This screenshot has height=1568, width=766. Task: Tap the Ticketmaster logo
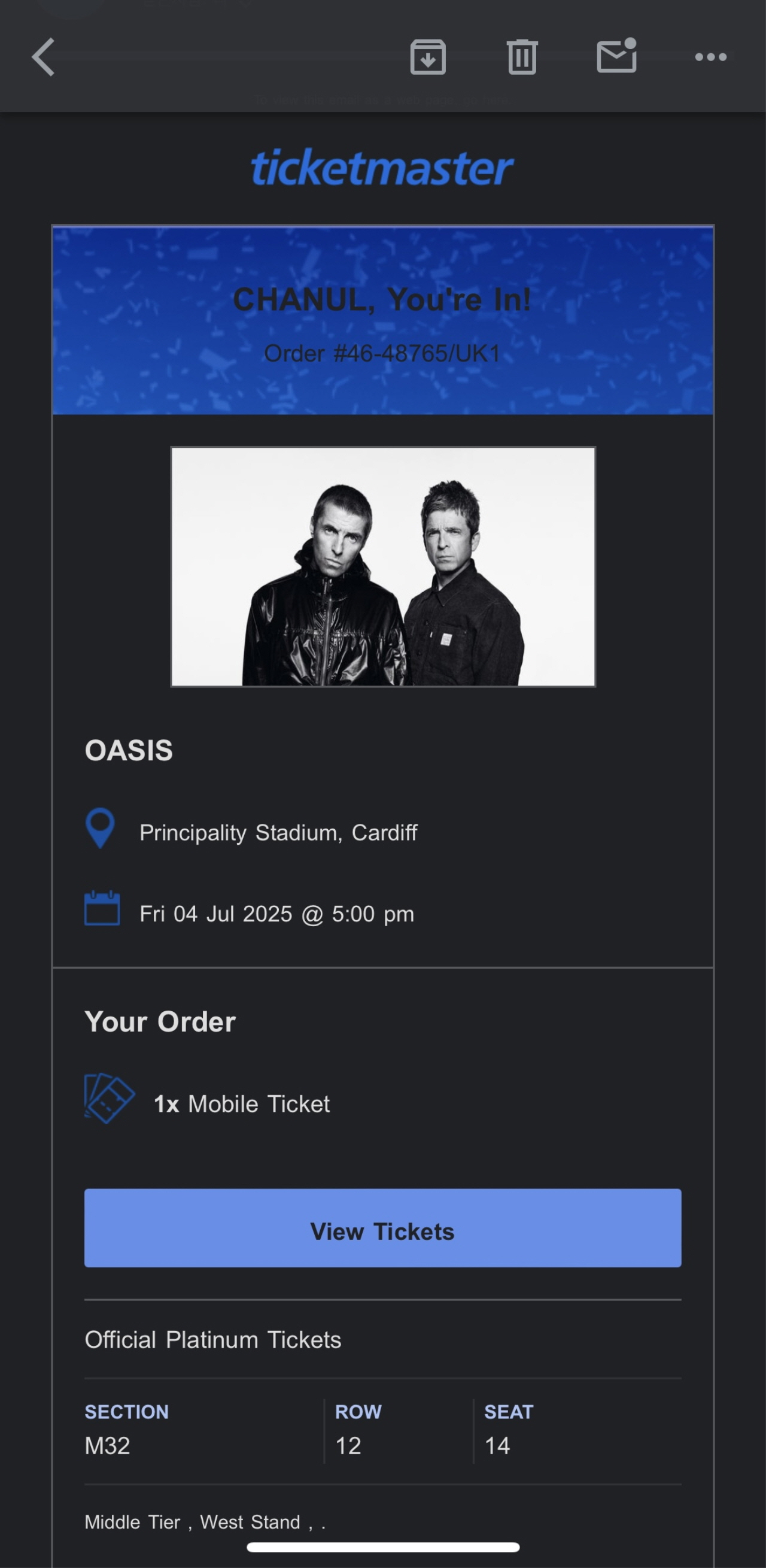coord(382,168)
